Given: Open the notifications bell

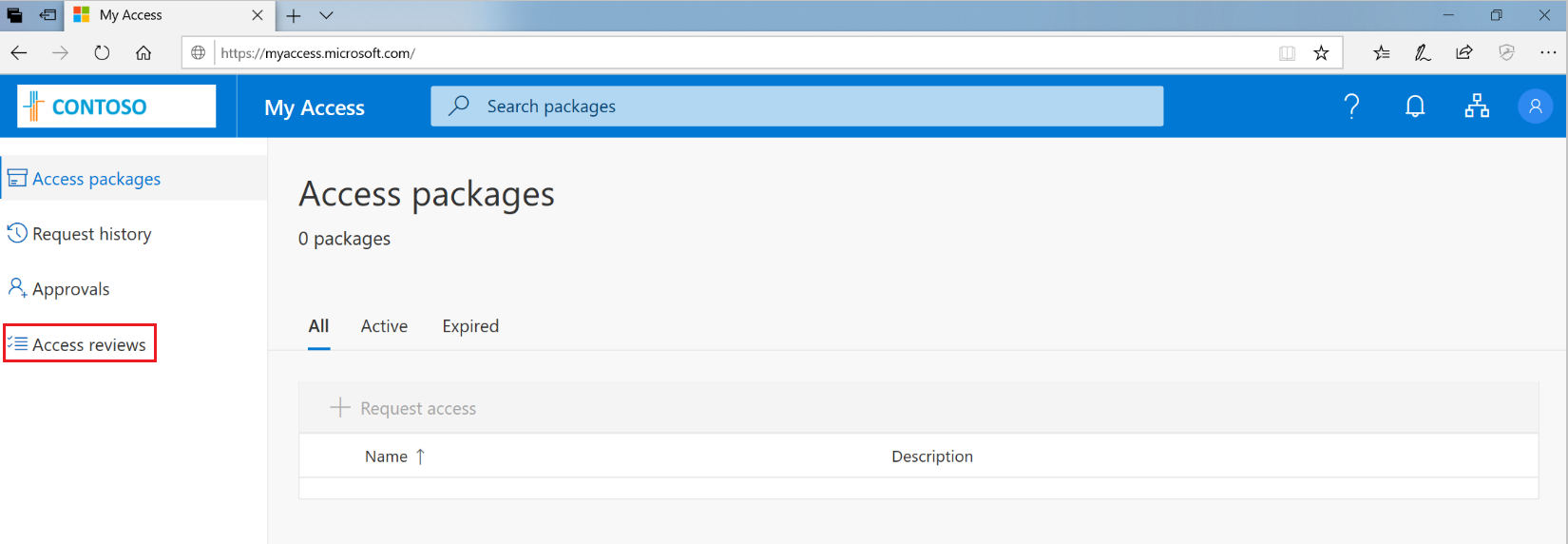Looking at the screenshot, I should tap(1415, 107).
